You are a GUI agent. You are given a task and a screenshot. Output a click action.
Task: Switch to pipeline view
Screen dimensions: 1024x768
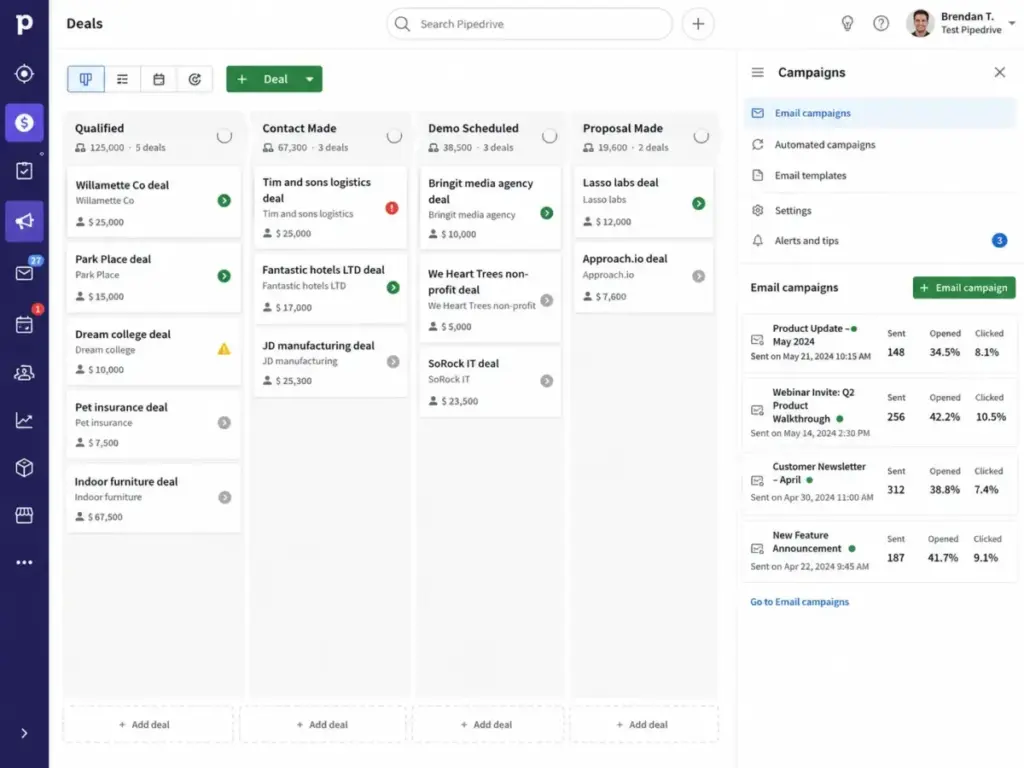click(x=86, y=79)
